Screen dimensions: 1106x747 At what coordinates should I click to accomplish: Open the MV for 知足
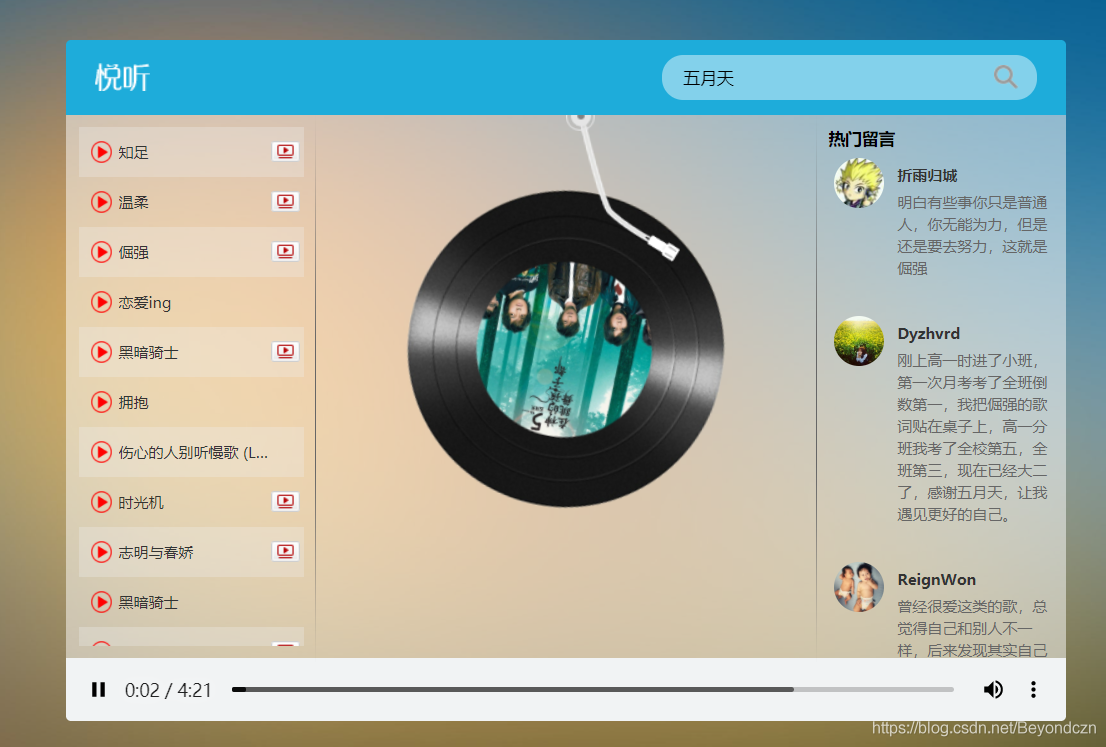[x=285, y=151]
